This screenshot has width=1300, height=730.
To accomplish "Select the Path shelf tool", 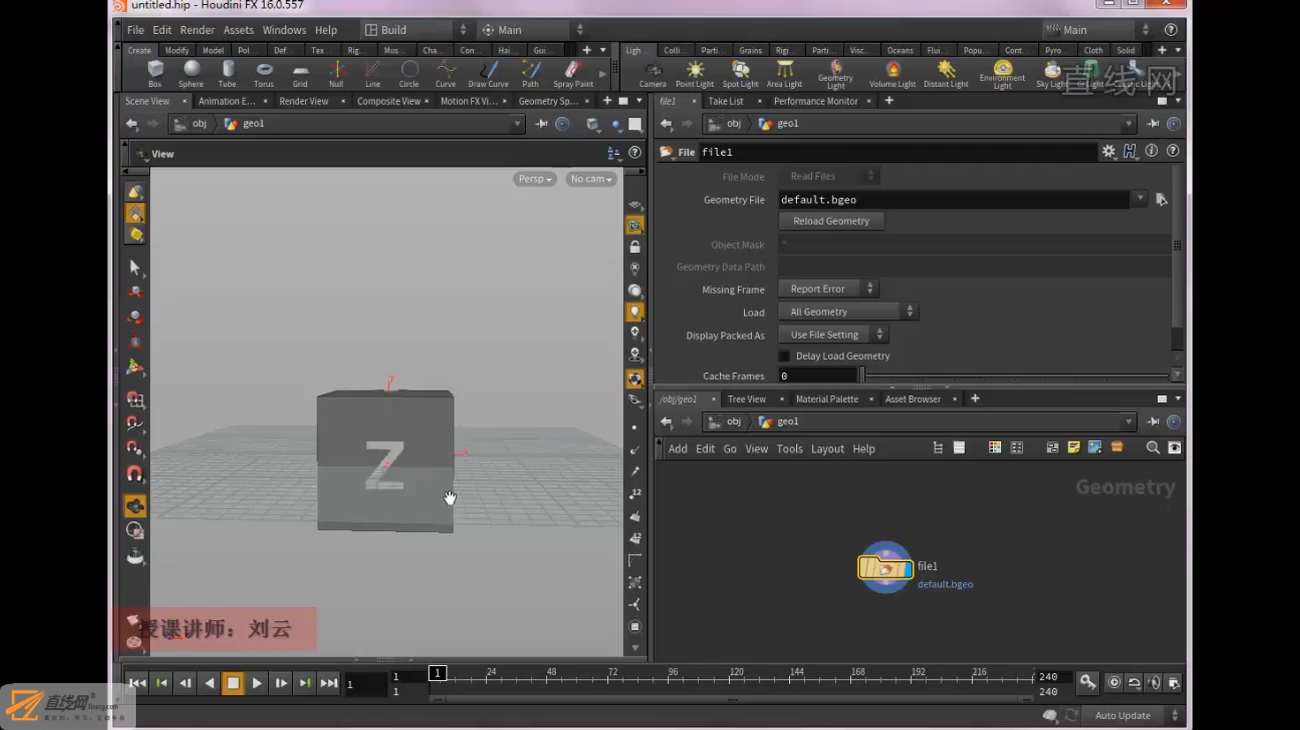I will tap(530, 73).
